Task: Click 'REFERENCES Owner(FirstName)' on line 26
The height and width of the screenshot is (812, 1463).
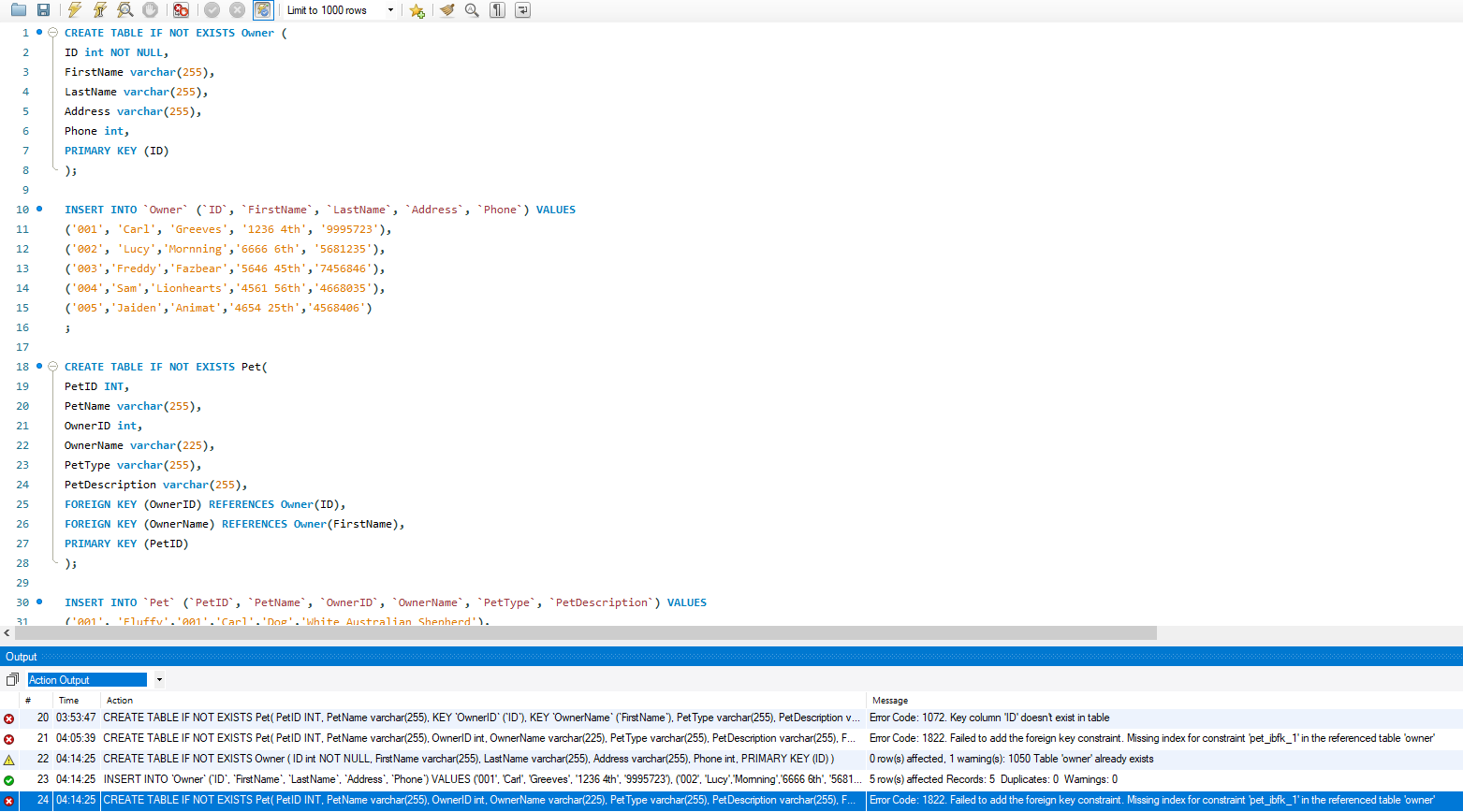Action: 311,524
